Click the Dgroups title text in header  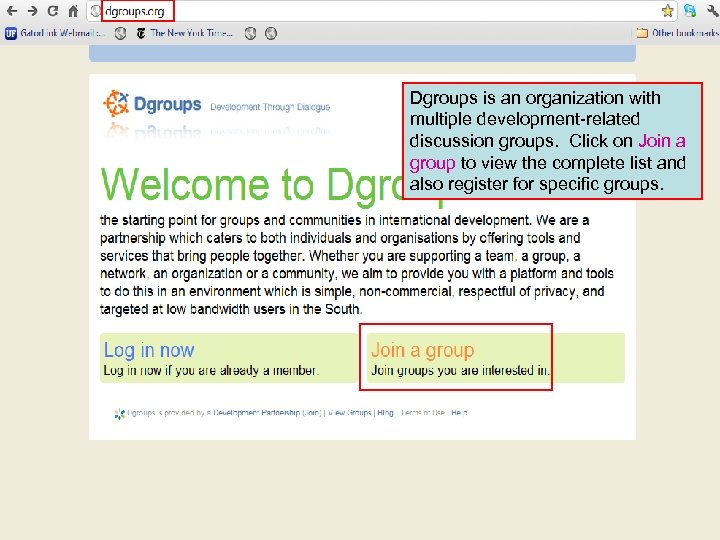[167, 104]
